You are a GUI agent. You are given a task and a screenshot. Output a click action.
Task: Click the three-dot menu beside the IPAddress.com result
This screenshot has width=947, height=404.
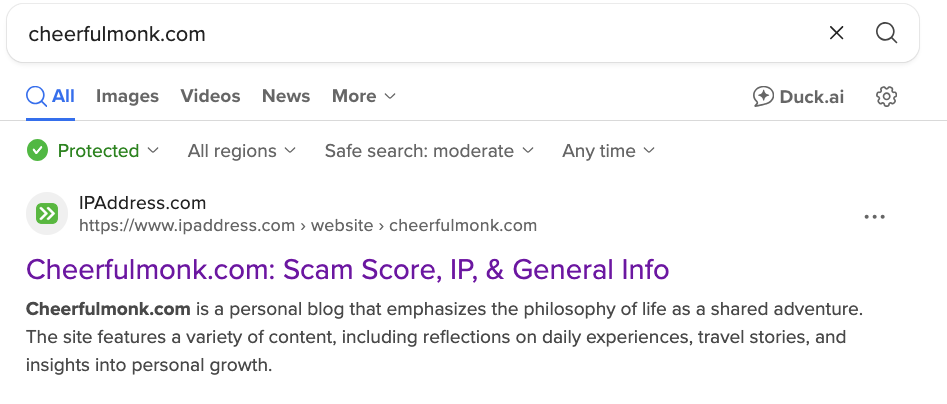pyautogui.click(x=874, y=216)
